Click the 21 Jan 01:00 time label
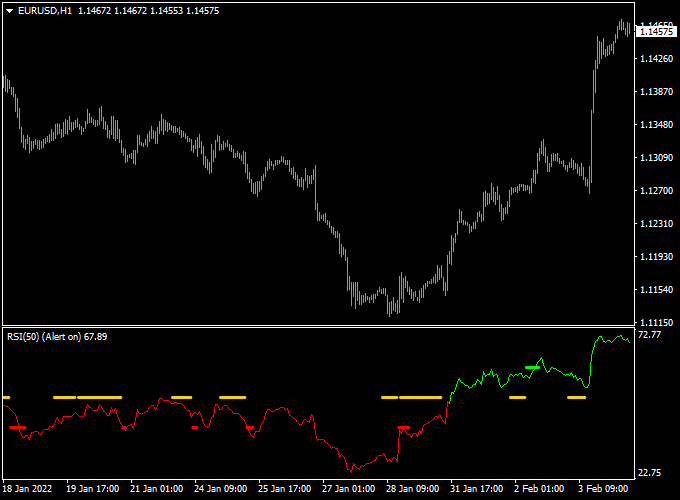 pos(157,489)
